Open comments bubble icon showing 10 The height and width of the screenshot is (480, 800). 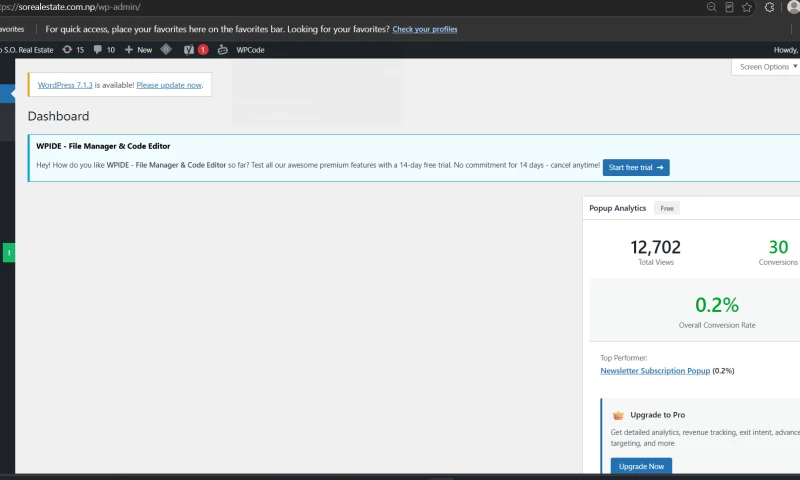[x=97, y=49]
